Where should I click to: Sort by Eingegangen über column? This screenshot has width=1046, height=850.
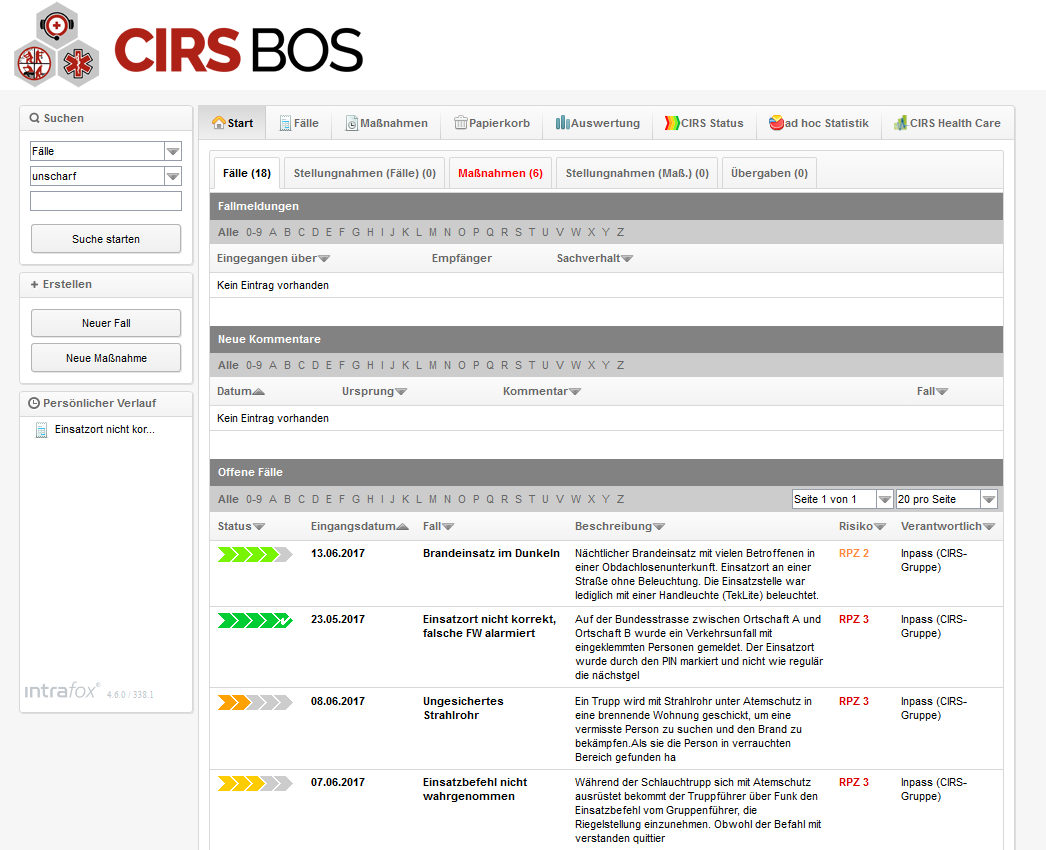click(x=273, y=258)
